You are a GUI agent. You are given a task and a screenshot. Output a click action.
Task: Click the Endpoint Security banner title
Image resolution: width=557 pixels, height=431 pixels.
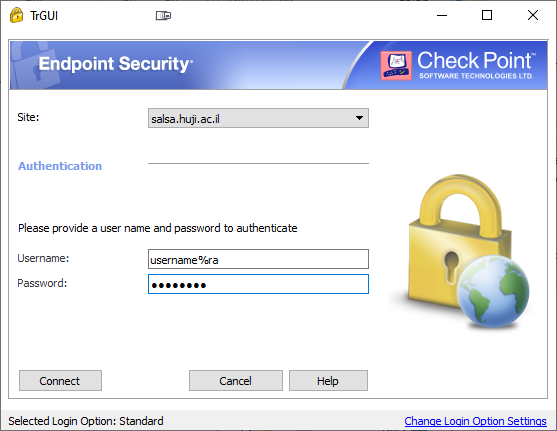[x=116, y=64]
